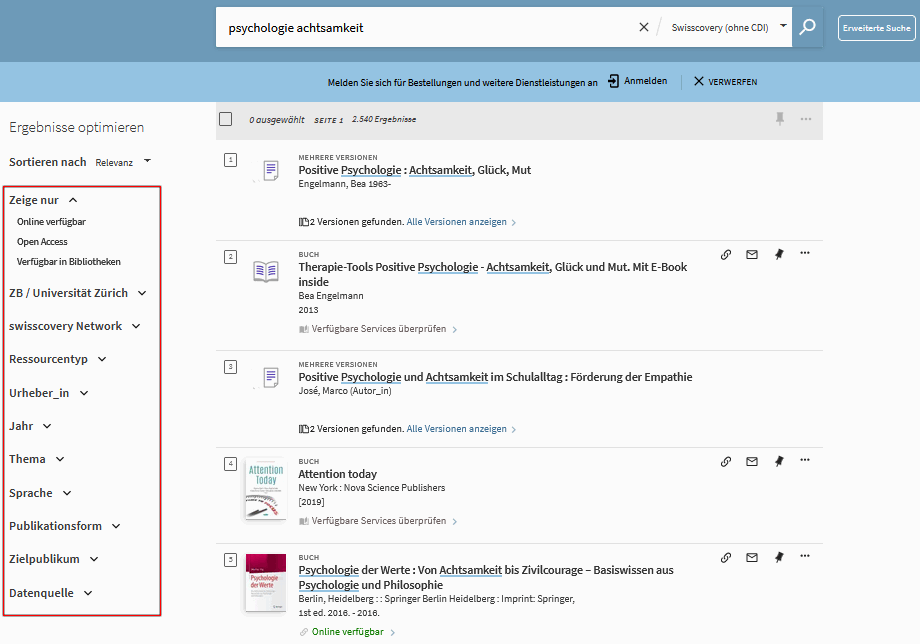Select result number 2 checkbox
The width and height of the screenshot is (920, 644).
230,257
